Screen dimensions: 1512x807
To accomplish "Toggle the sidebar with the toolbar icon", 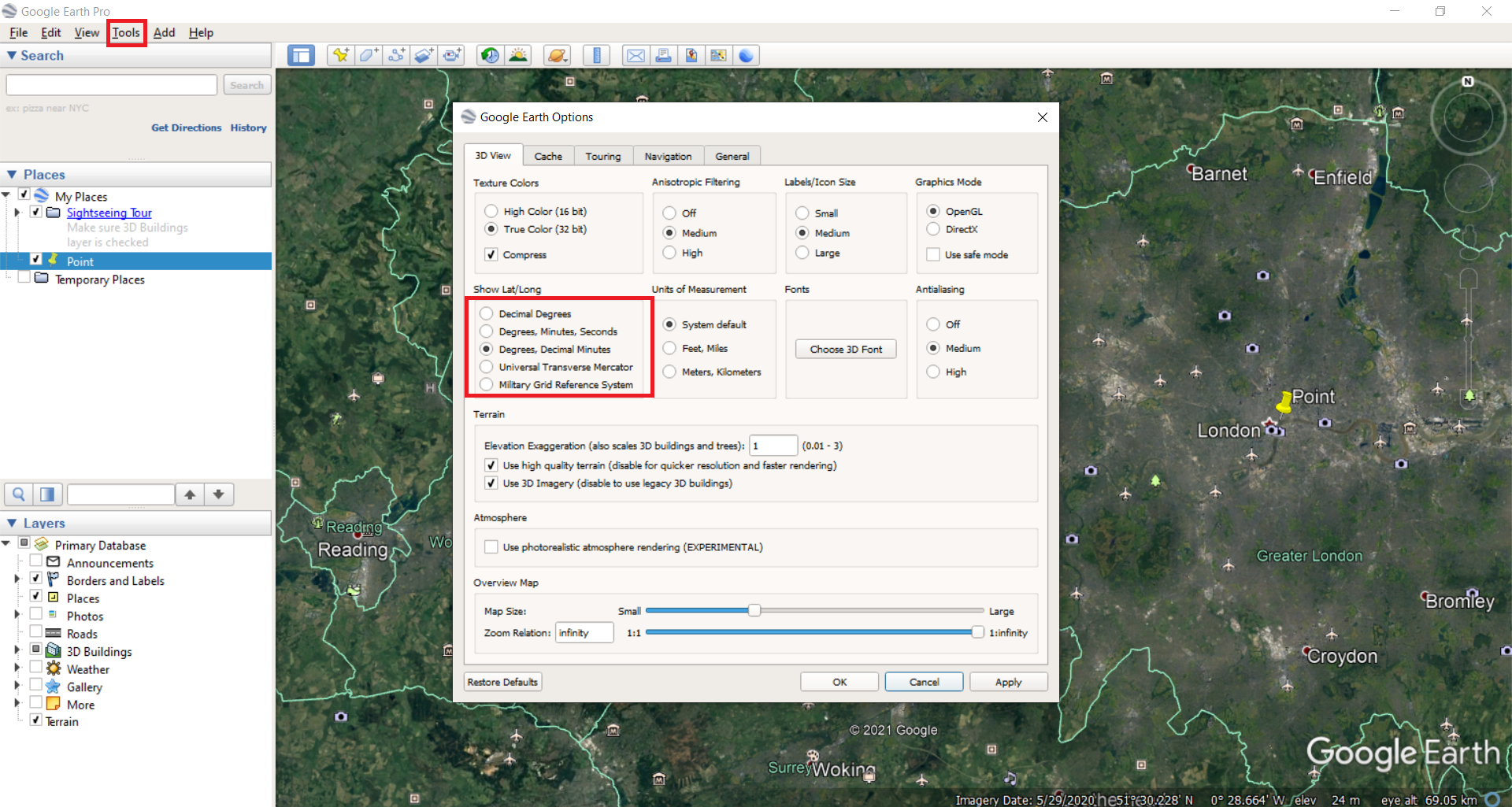I will pos(301,56).
